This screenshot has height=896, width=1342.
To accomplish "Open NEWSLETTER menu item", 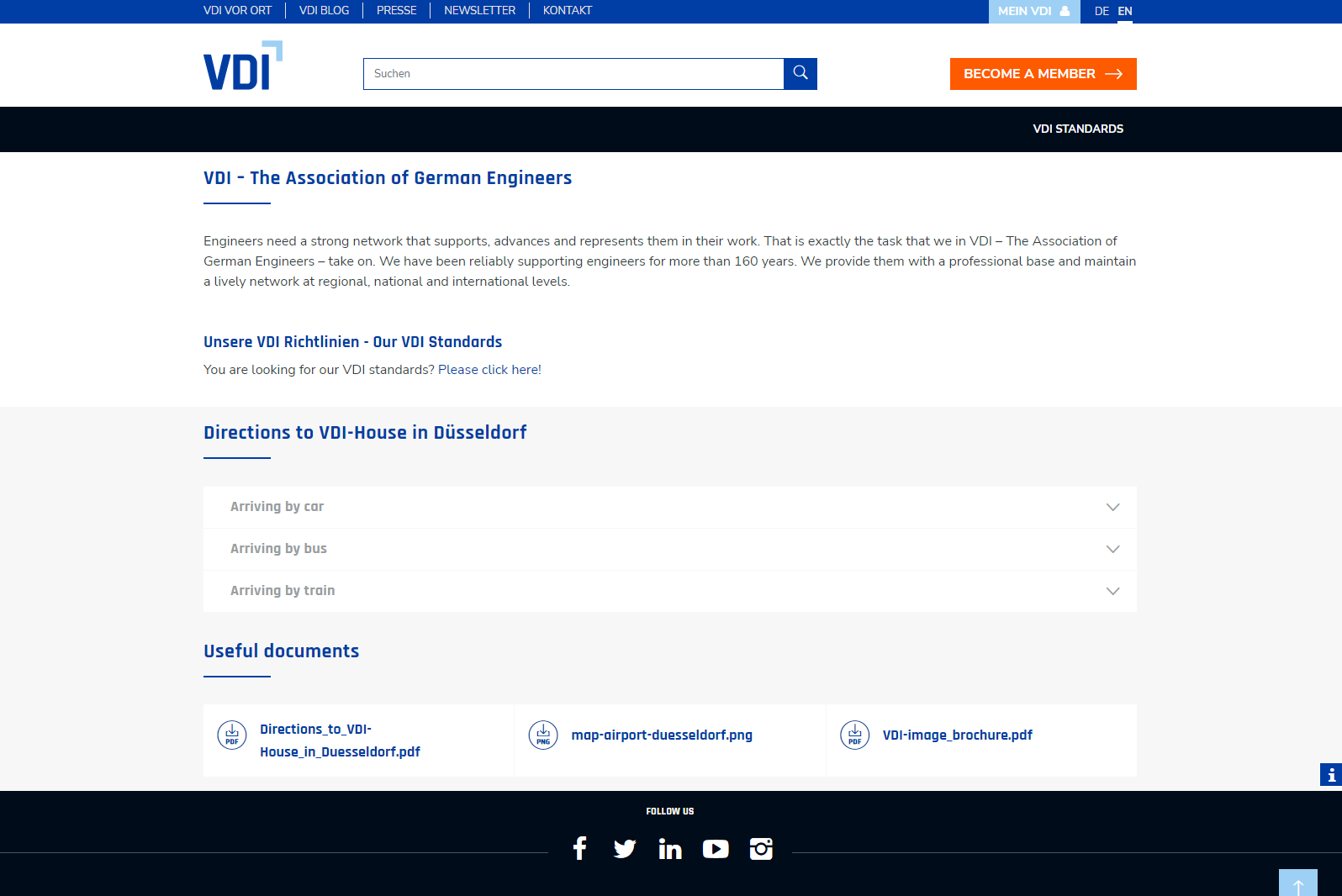I will pos(479,10).
